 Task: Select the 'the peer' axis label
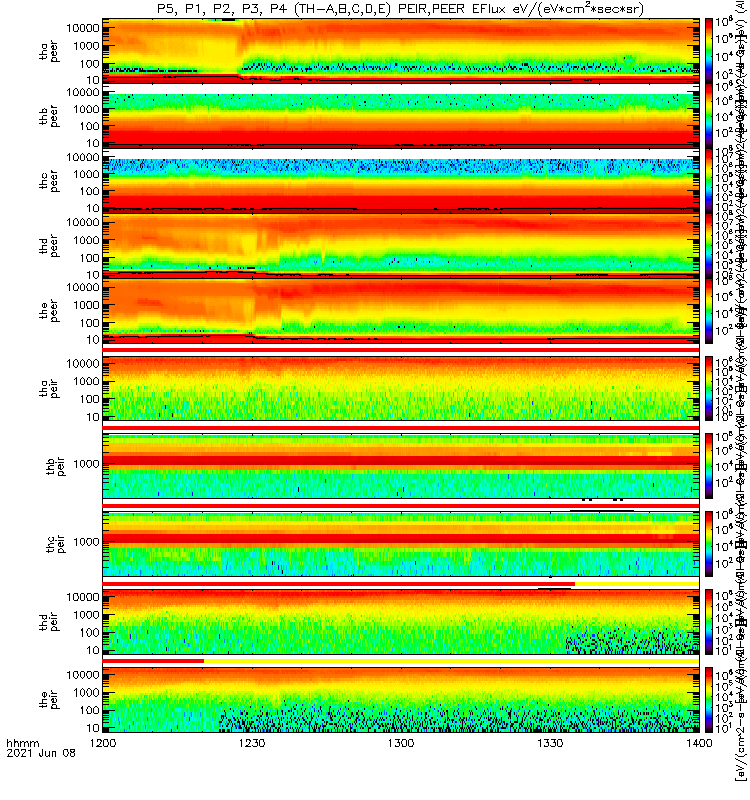49,311
